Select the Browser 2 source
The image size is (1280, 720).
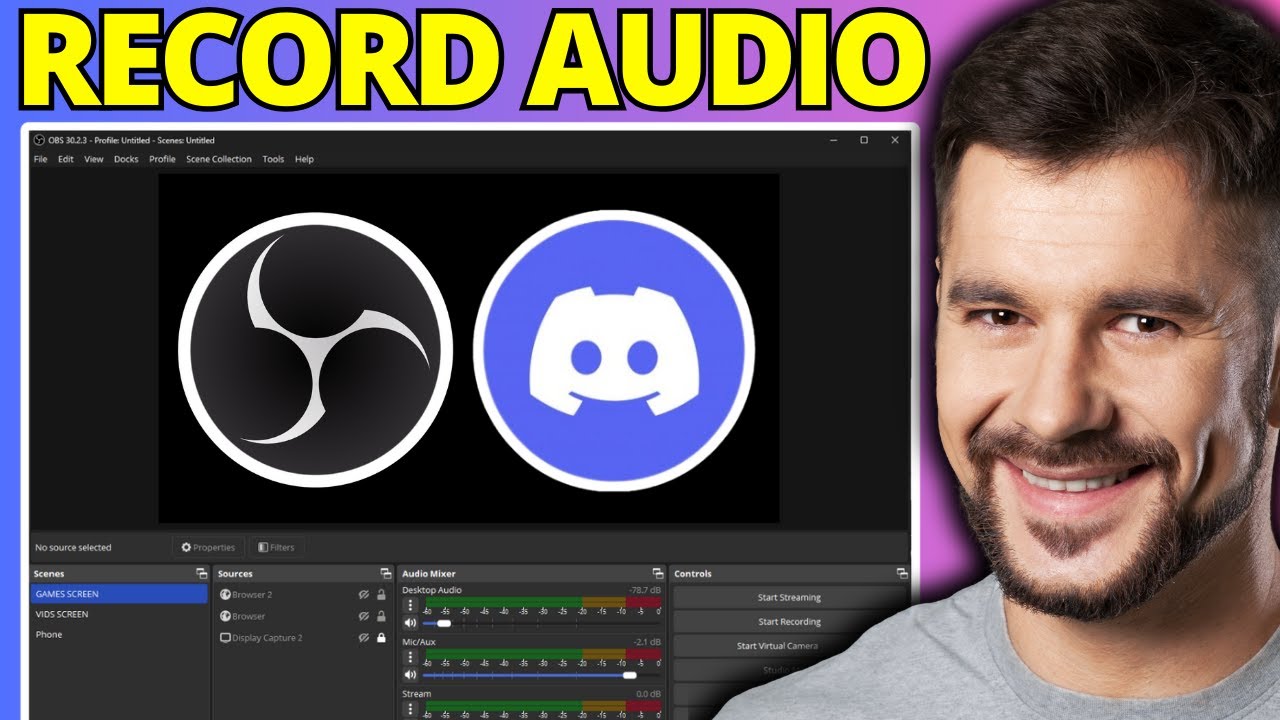point(304,594)
